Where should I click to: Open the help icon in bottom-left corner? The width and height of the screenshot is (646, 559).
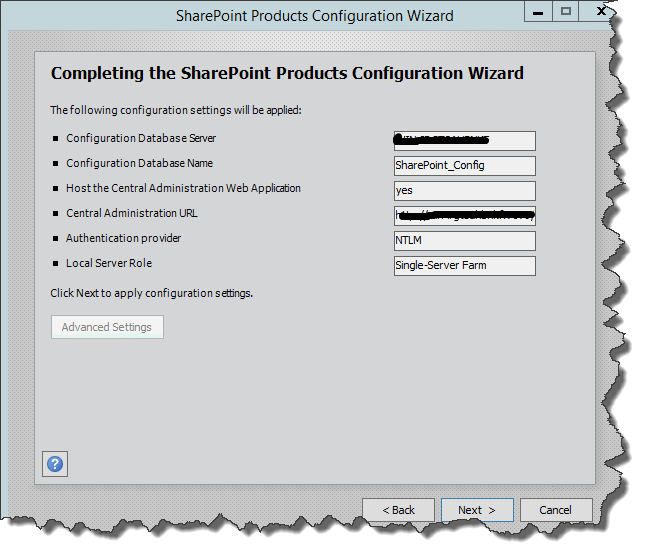(55, 464)
